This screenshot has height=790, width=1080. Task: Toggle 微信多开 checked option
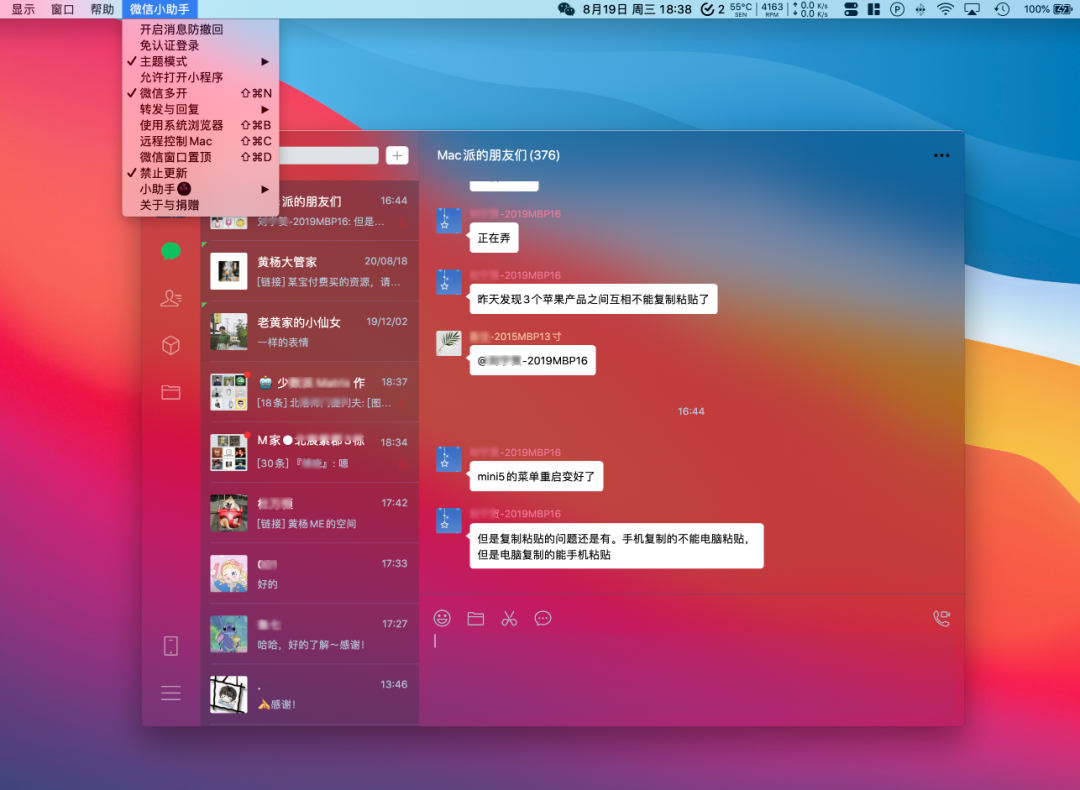200,93
